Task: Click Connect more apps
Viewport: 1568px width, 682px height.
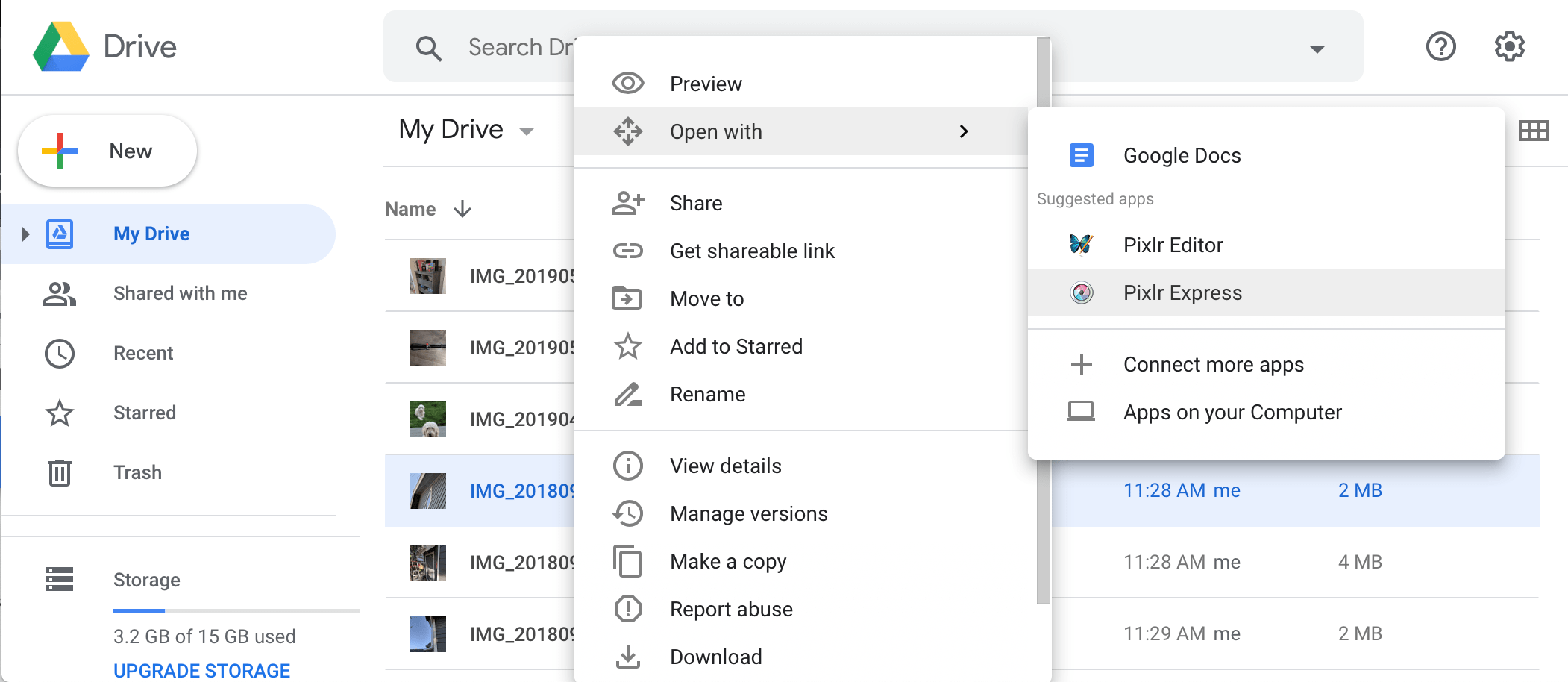Action: [x=1213, y=364]
